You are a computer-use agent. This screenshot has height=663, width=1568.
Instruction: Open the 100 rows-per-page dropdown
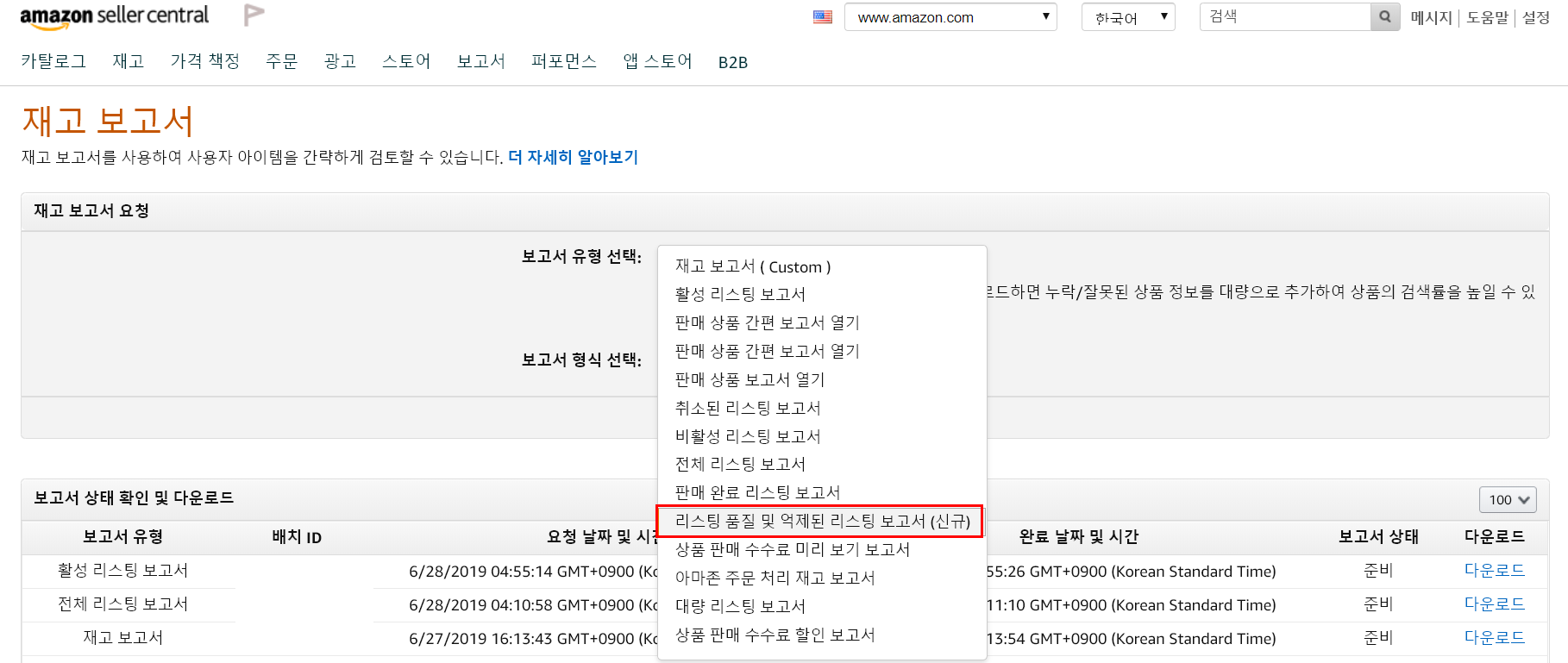point(1508,500)
